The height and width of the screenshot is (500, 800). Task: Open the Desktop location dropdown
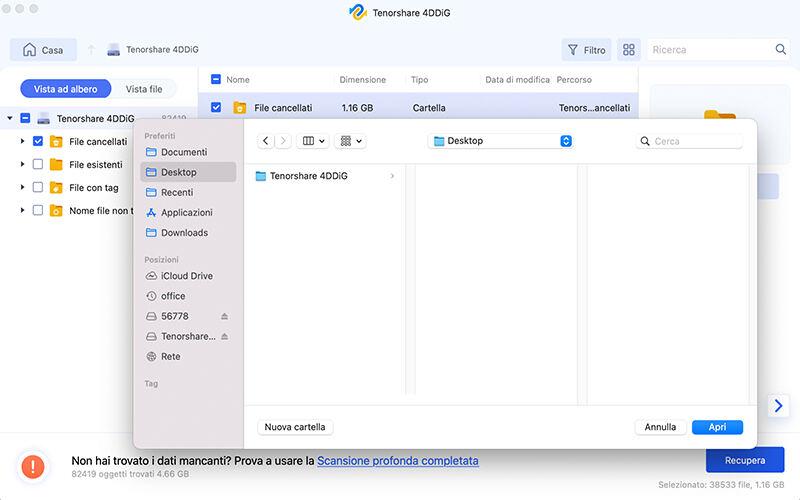pos(500,142)
